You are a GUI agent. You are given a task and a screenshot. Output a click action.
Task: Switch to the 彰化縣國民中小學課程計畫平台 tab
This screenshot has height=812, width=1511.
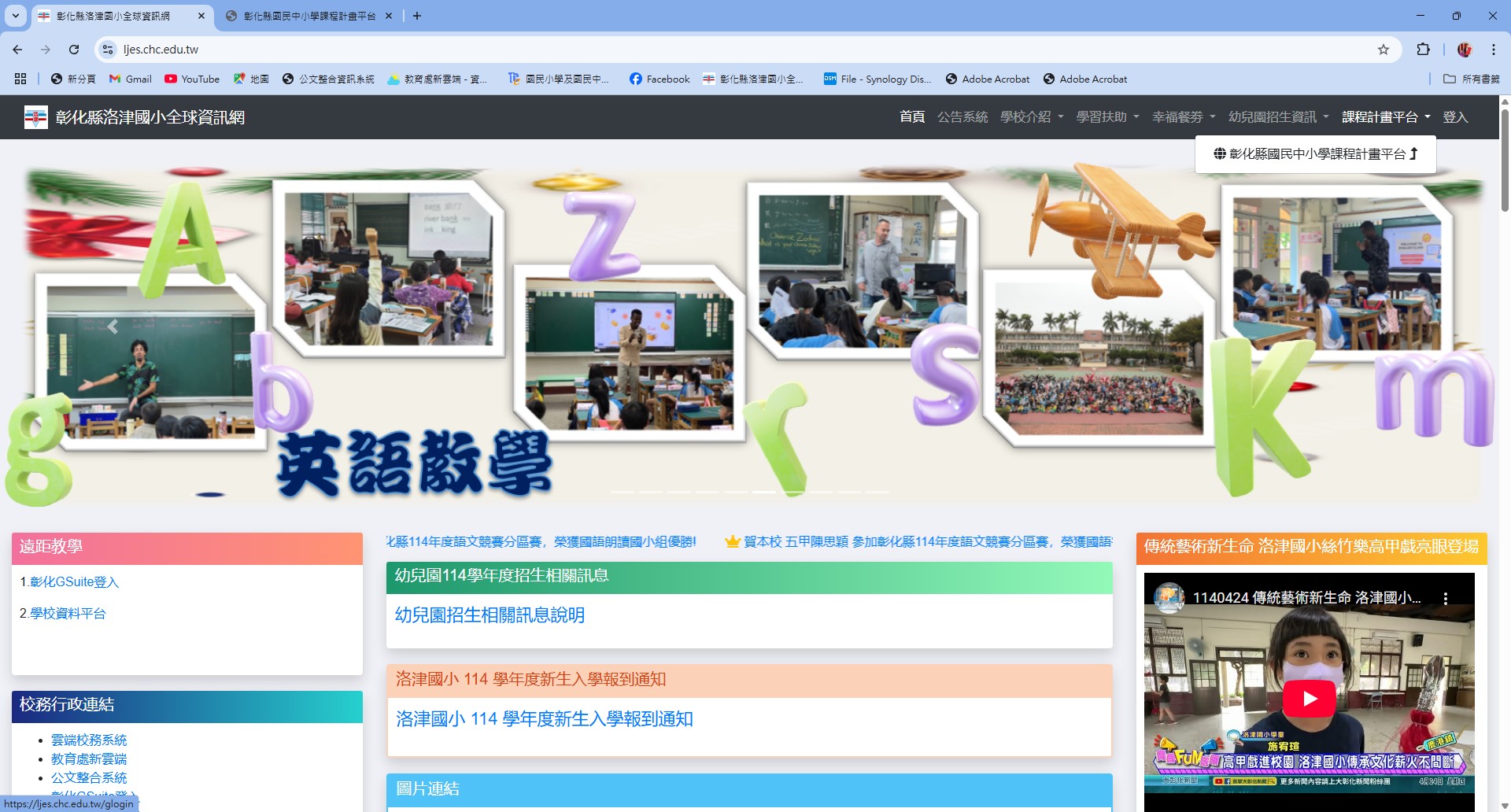[308, 16]
